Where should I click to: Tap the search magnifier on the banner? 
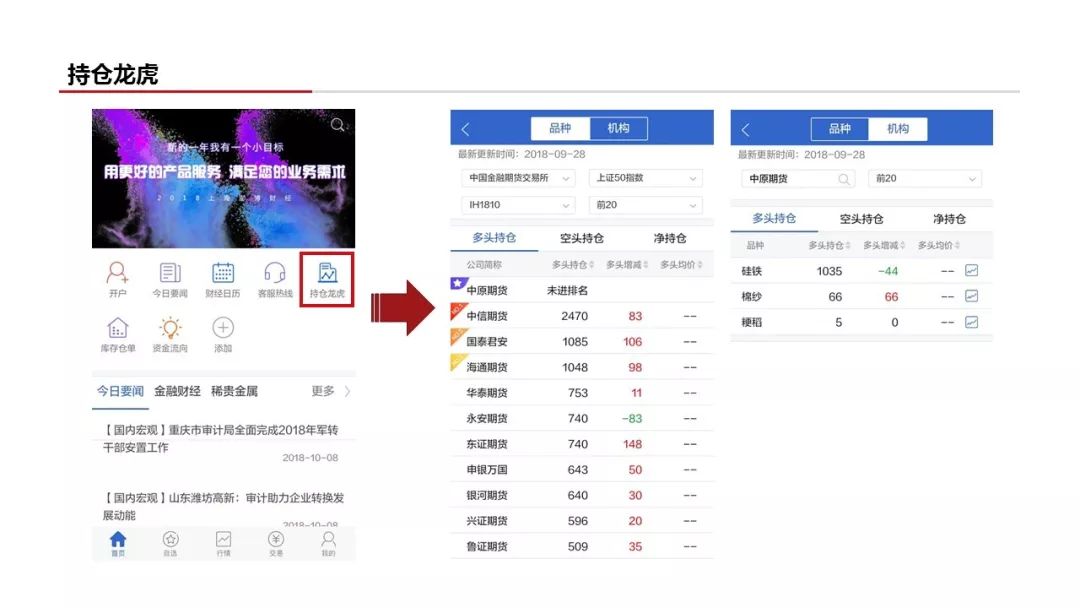(x=338, y=125)
